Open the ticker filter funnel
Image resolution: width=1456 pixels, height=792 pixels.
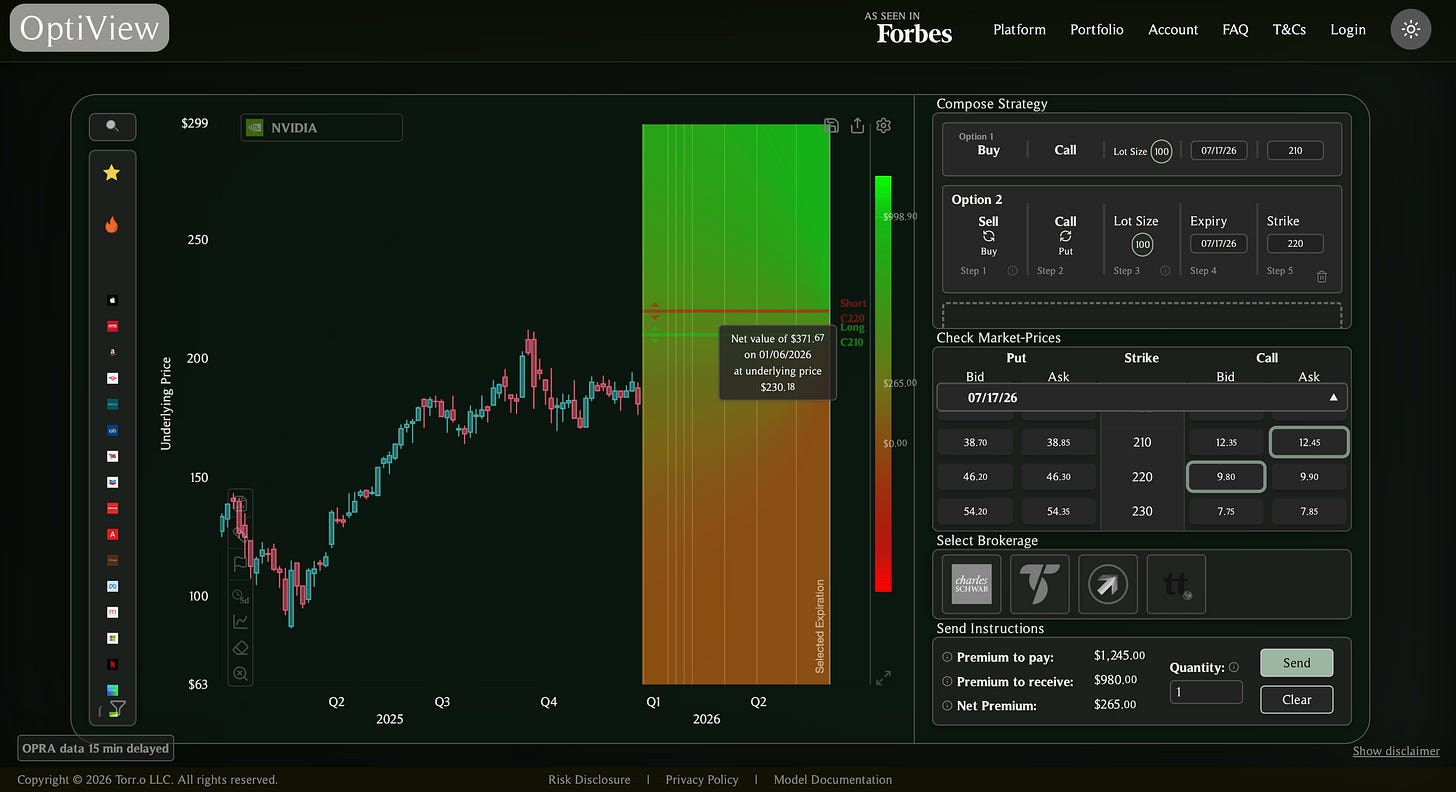point(117,709)
